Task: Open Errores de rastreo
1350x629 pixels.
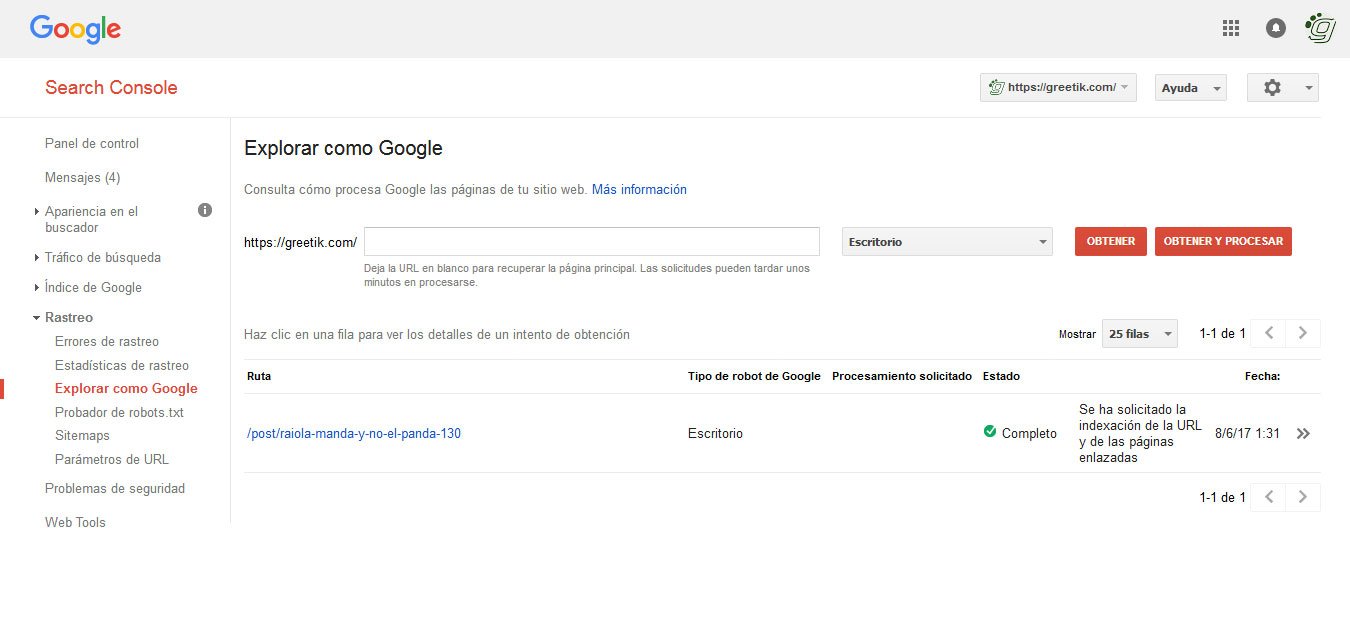Action: point(107,341)
